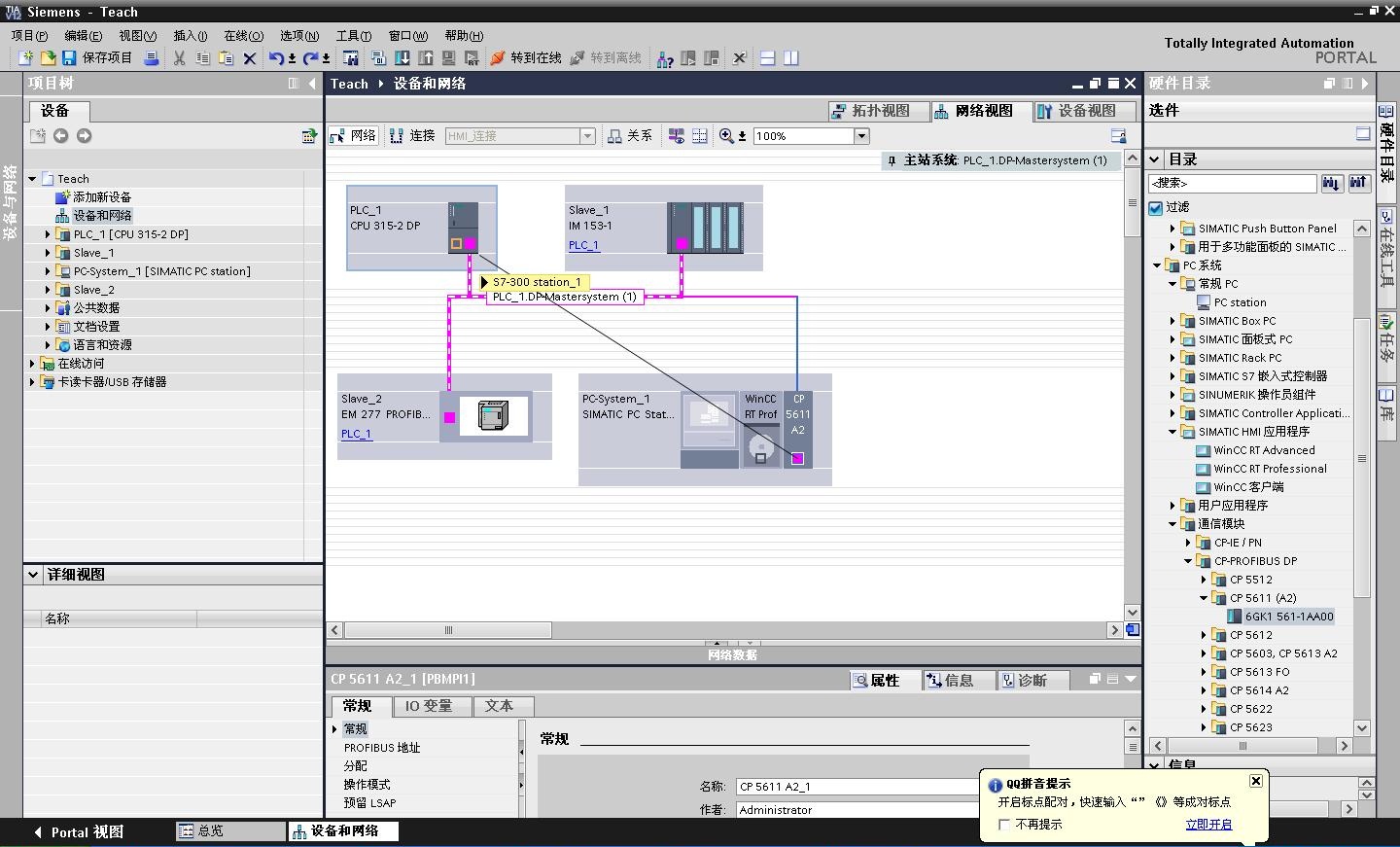Screen dimensions: 1400x847
Task: Show address labels in network view toolbar
Action: [x=677, y=136]
